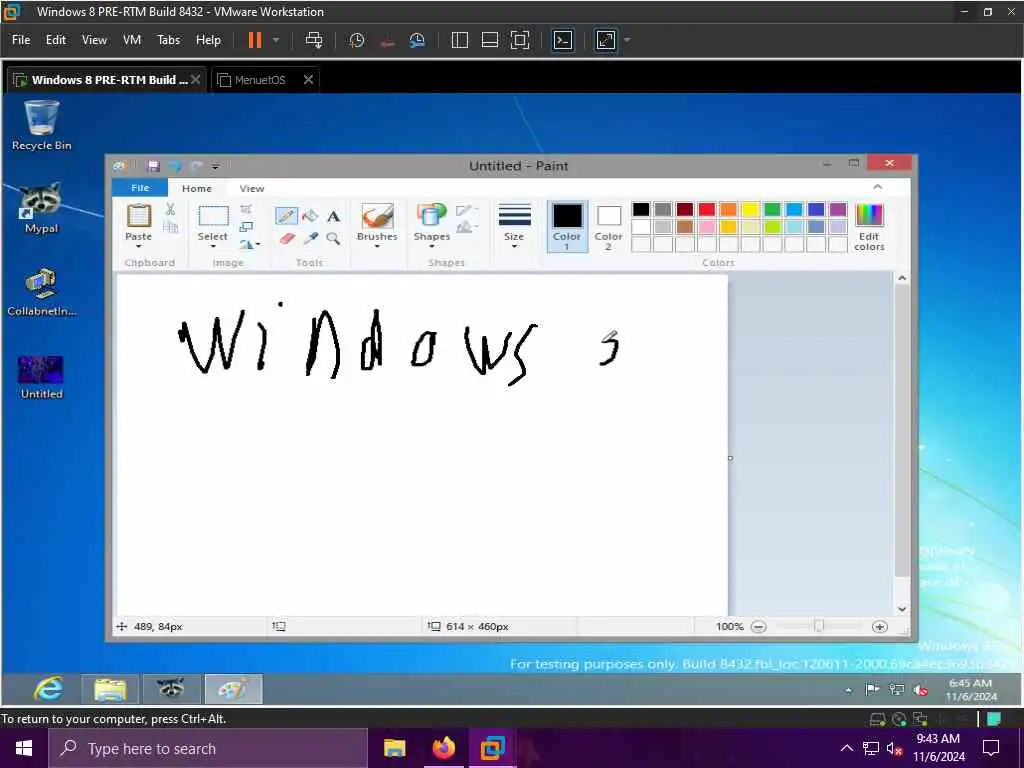Select the Magnifier tool in Paint
The height and width of the screenshot is (768, 1024).
pos(334,238)
